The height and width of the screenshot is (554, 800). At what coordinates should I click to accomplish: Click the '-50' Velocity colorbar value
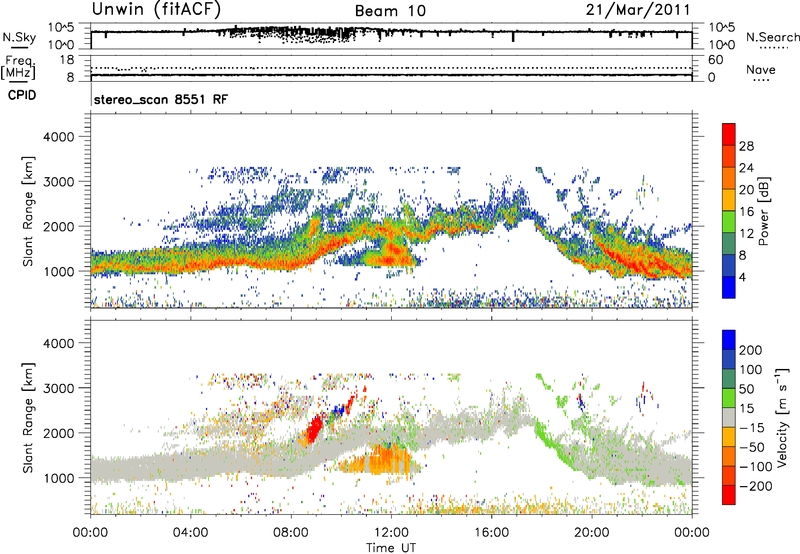tap(752, 447)
